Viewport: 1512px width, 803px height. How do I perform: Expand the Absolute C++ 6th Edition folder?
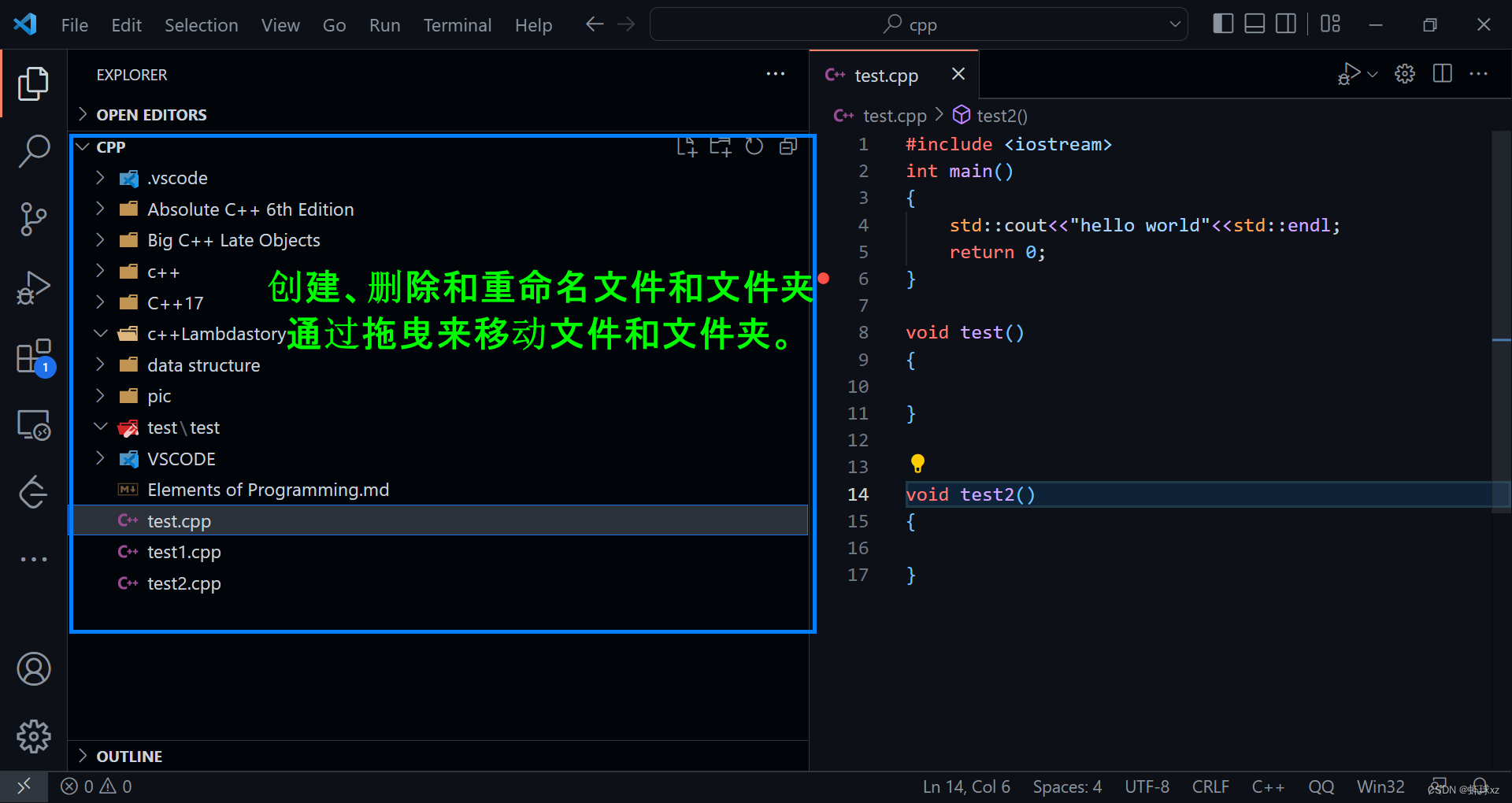[x=100, y=209]
